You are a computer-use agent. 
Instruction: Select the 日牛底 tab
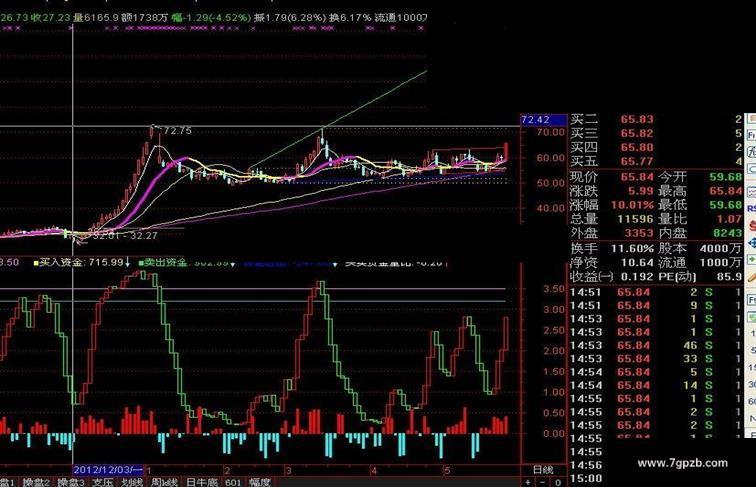(x=202, y=482)
